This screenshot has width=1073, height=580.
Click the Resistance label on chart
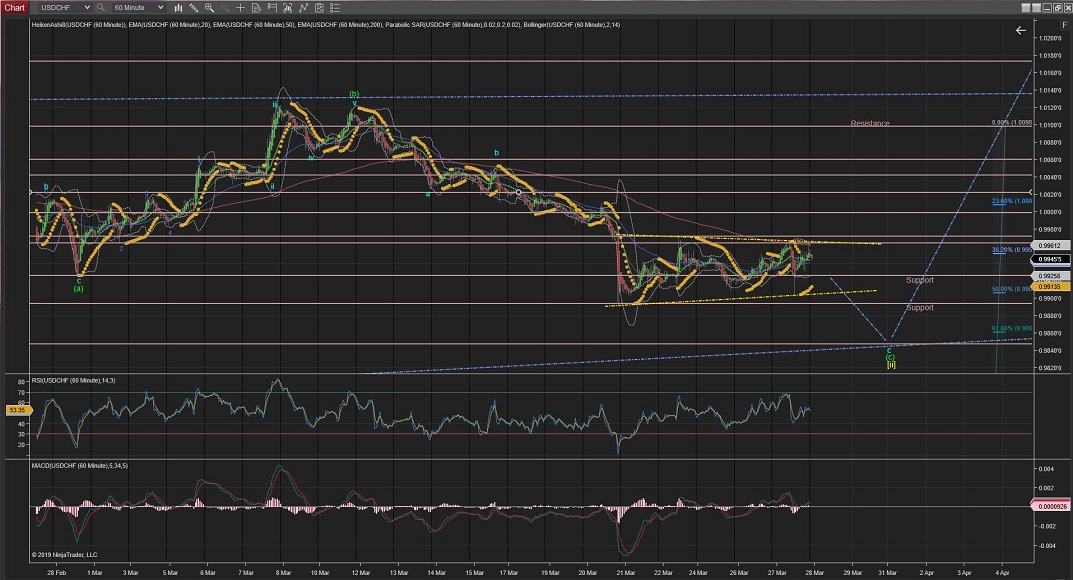click(869, 123)
